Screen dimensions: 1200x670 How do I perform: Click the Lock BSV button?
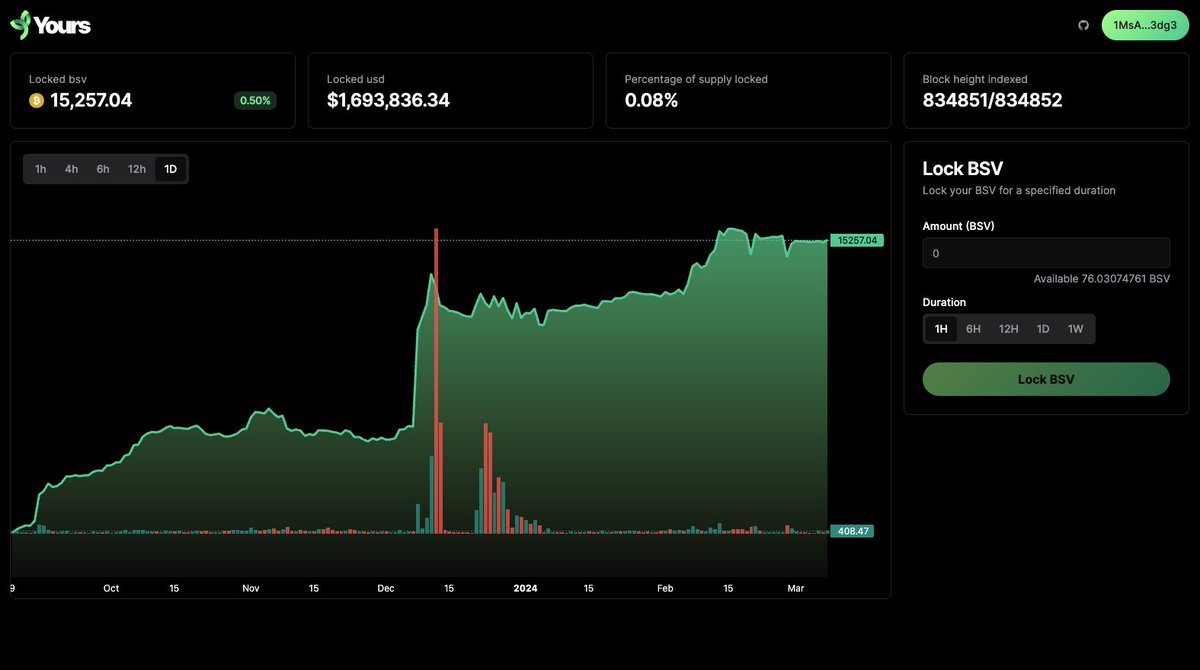[1046, 379]
